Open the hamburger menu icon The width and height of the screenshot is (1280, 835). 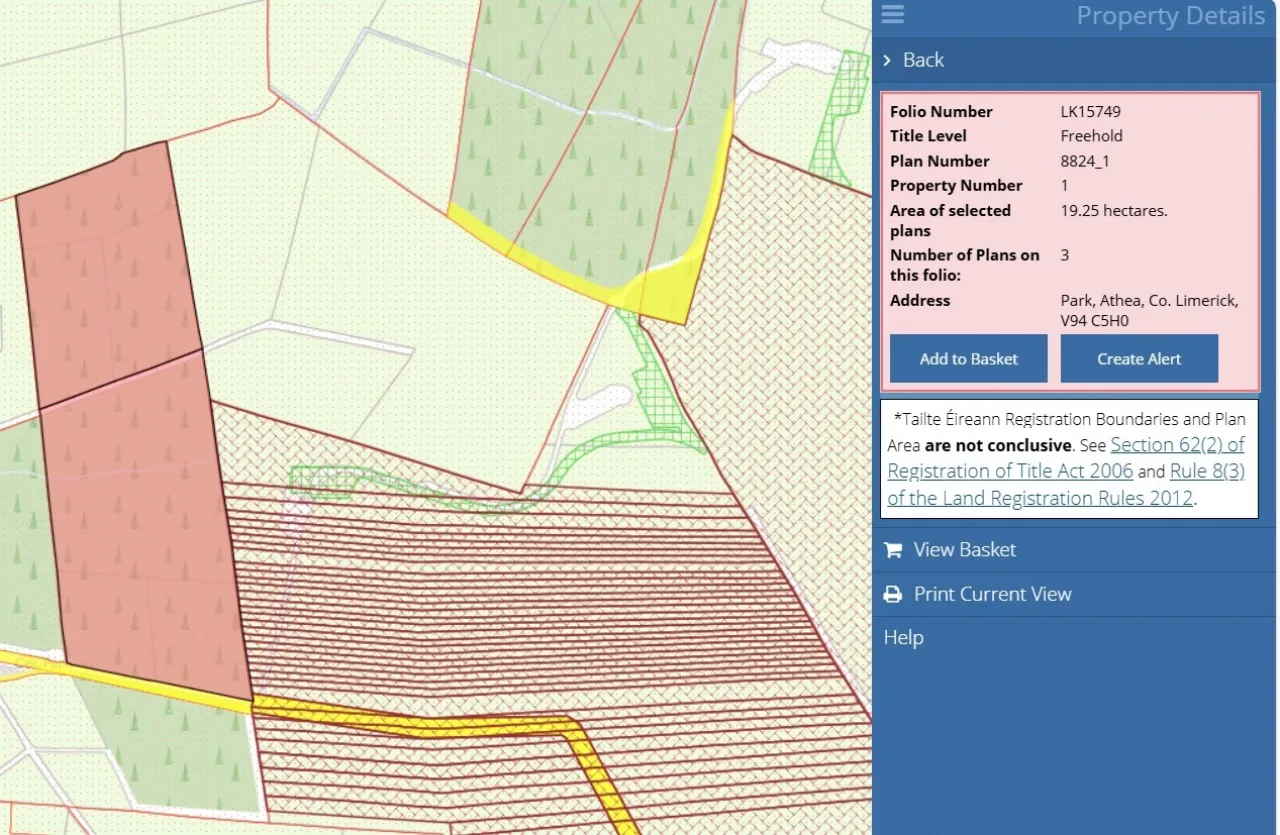[x=892, y=14]
